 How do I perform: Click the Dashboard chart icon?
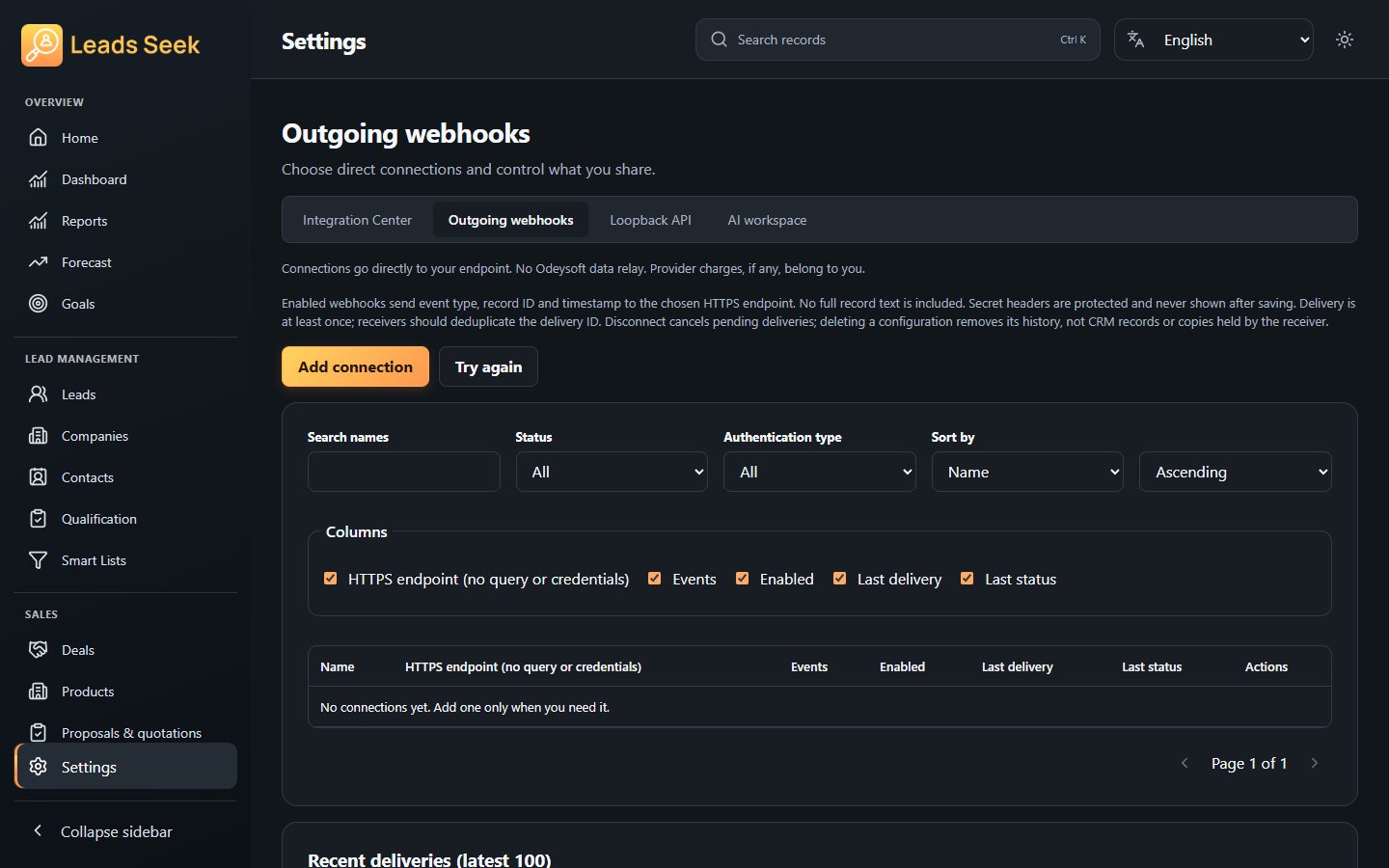click(38, 179)
